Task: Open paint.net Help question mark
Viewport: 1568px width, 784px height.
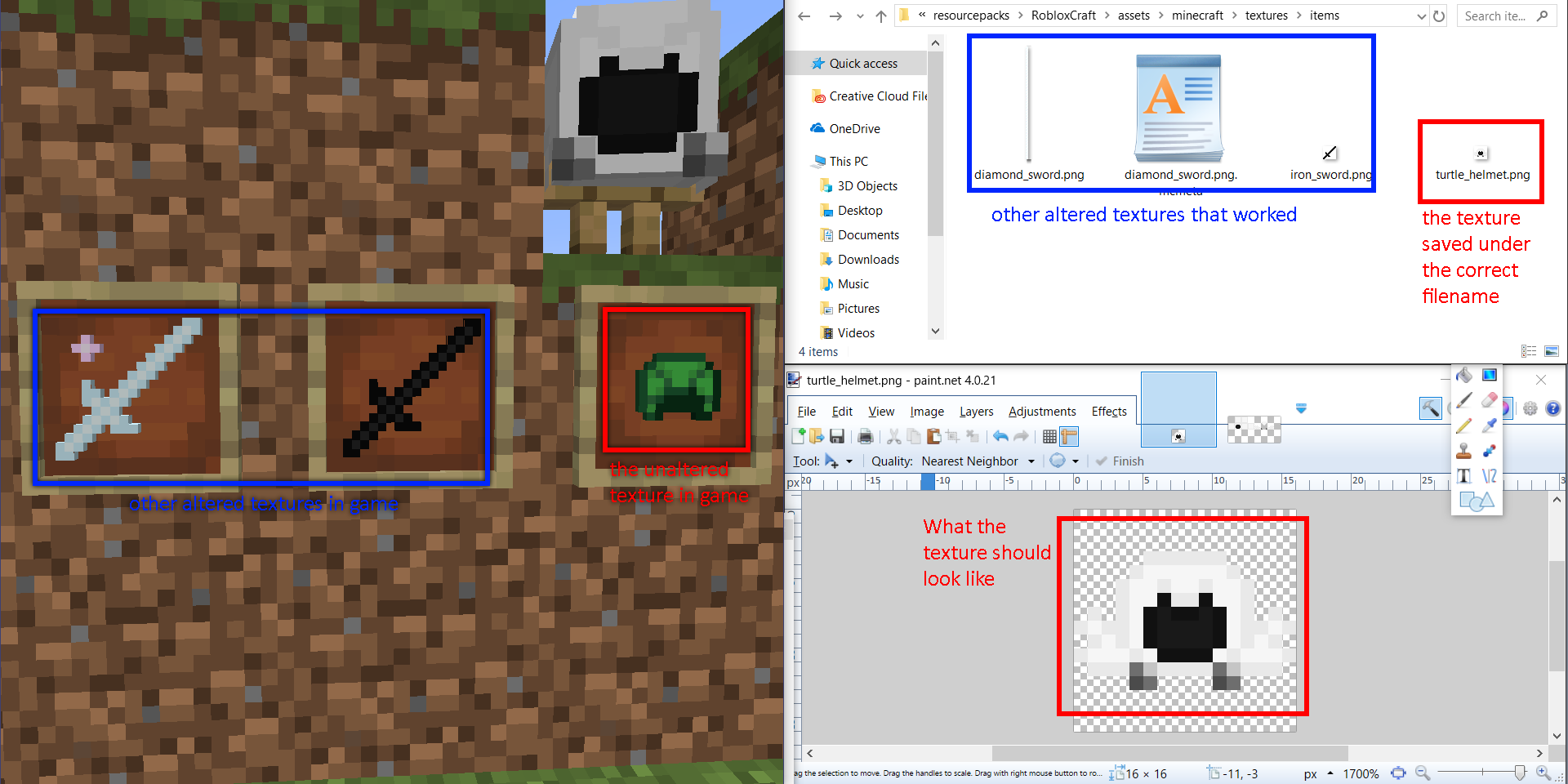Action: [1553, 408]
